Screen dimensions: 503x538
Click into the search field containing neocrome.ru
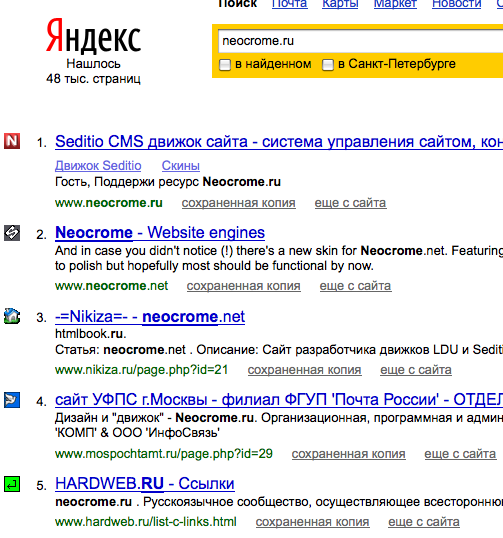[x=360, y=41]
